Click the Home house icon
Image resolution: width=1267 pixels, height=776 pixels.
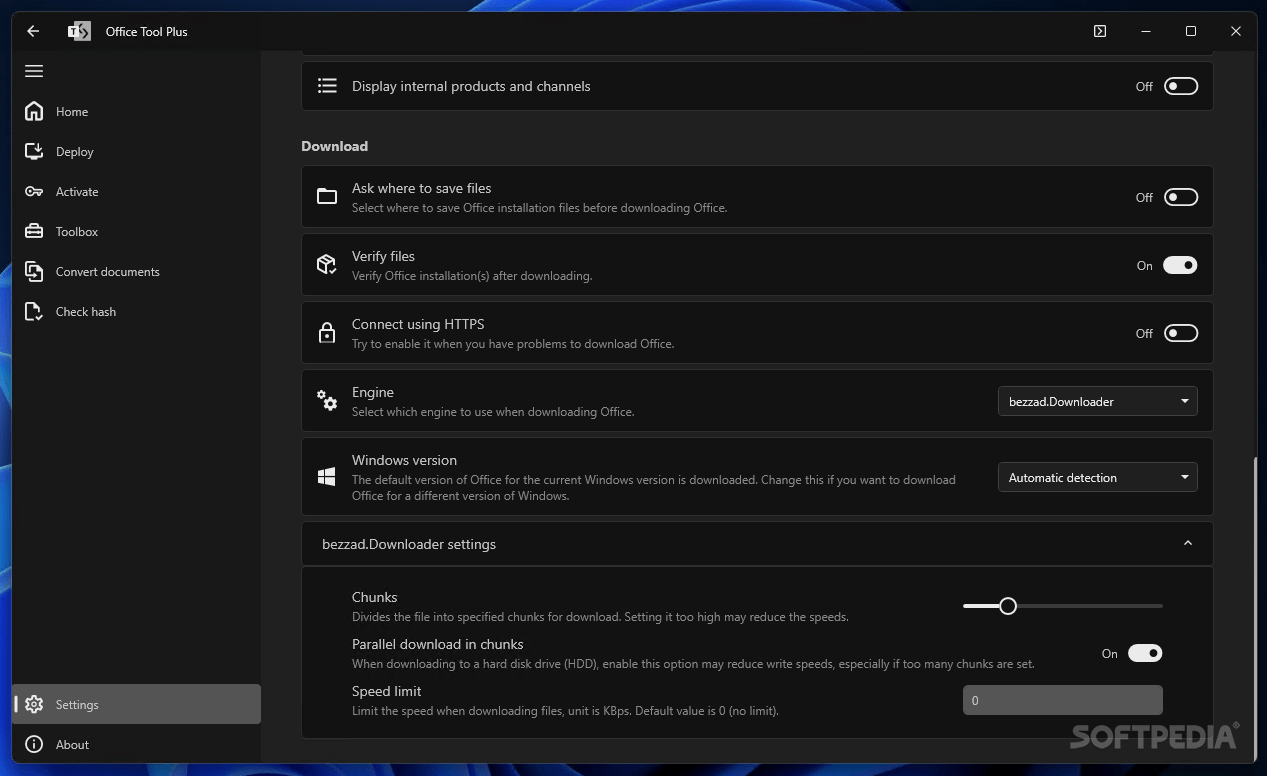click(x=34, y=111)
